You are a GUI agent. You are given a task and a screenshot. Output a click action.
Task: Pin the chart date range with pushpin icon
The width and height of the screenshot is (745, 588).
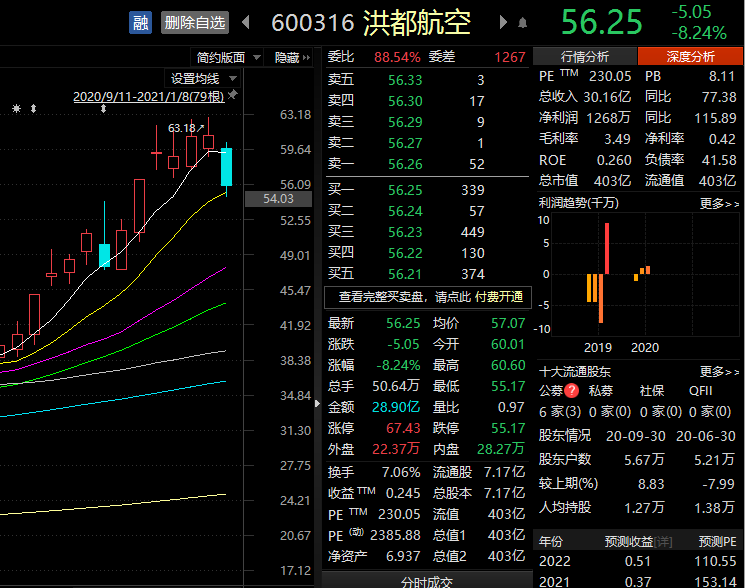point(232,94)
